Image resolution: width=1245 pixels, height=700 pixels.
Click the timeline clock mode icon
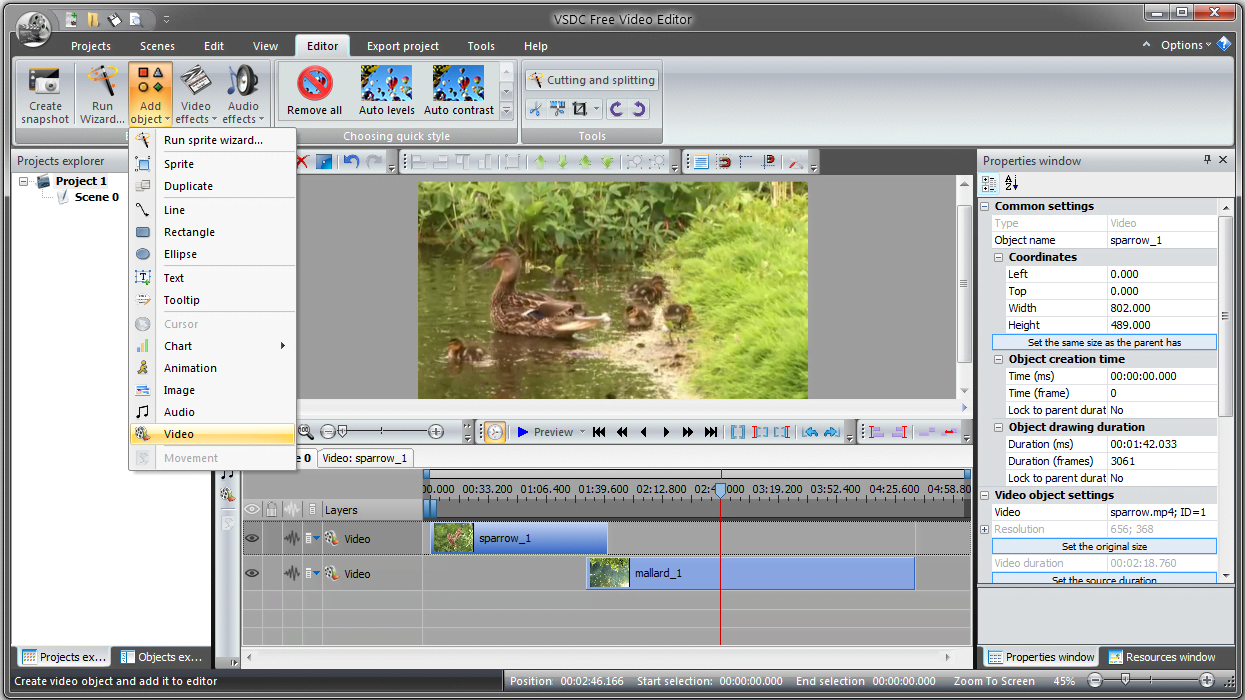coord(494,432)
